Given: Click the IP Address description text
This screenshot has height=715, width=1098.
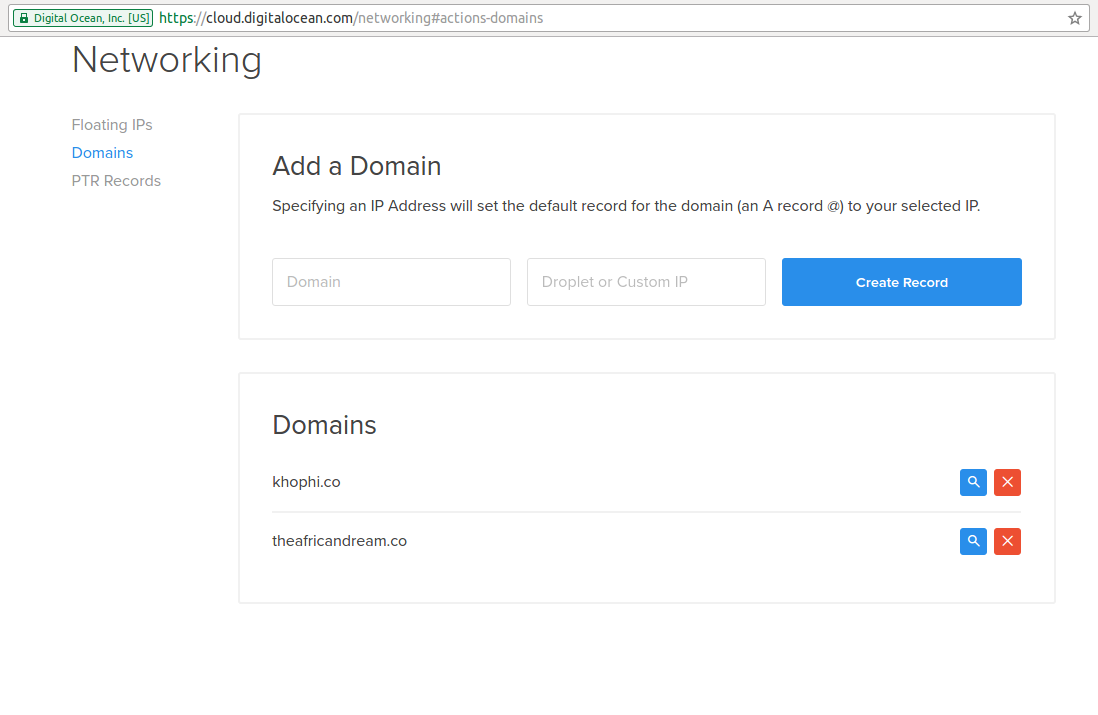Looking at the screenshot, I should click(626, 207).
